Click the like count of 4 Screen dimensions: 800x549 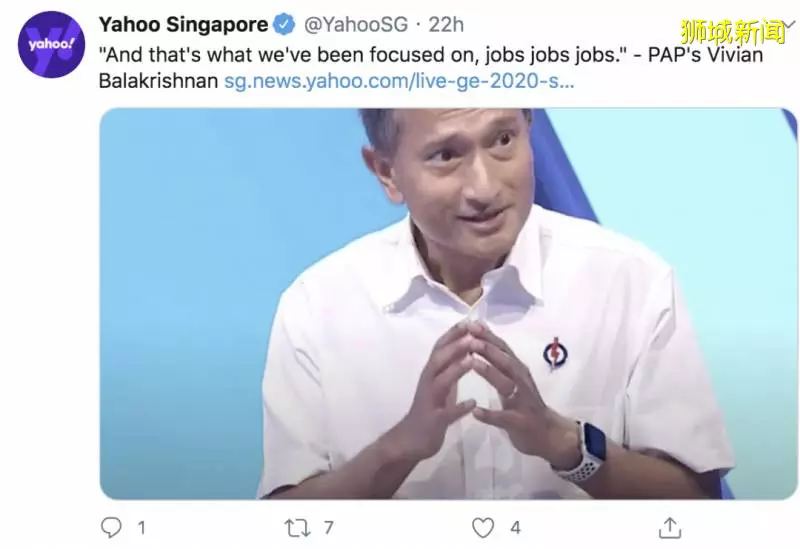tap(515, 528)
